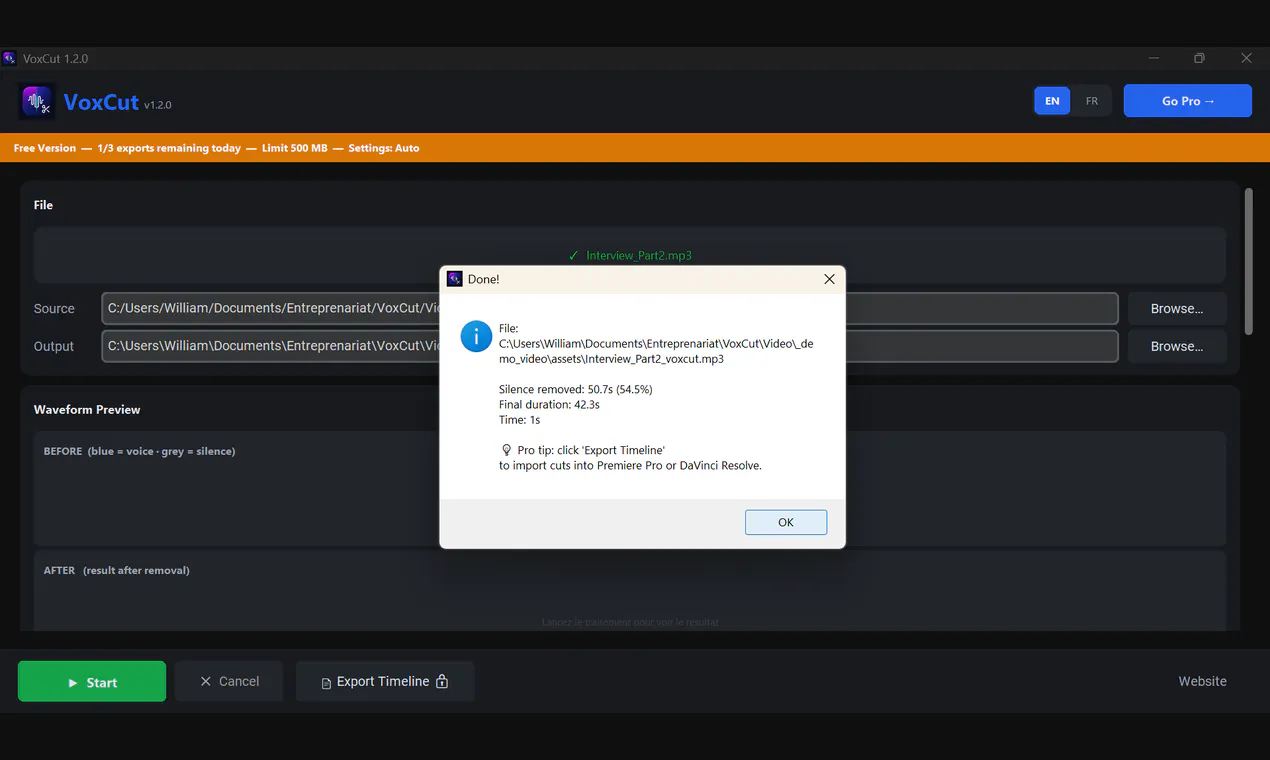Click the 'Silence removed: 50.7s (54.5%)' text
Image resolution: width=1270 pixels, height=760 pixels.
pyautogui.click(x=575, y=389)
